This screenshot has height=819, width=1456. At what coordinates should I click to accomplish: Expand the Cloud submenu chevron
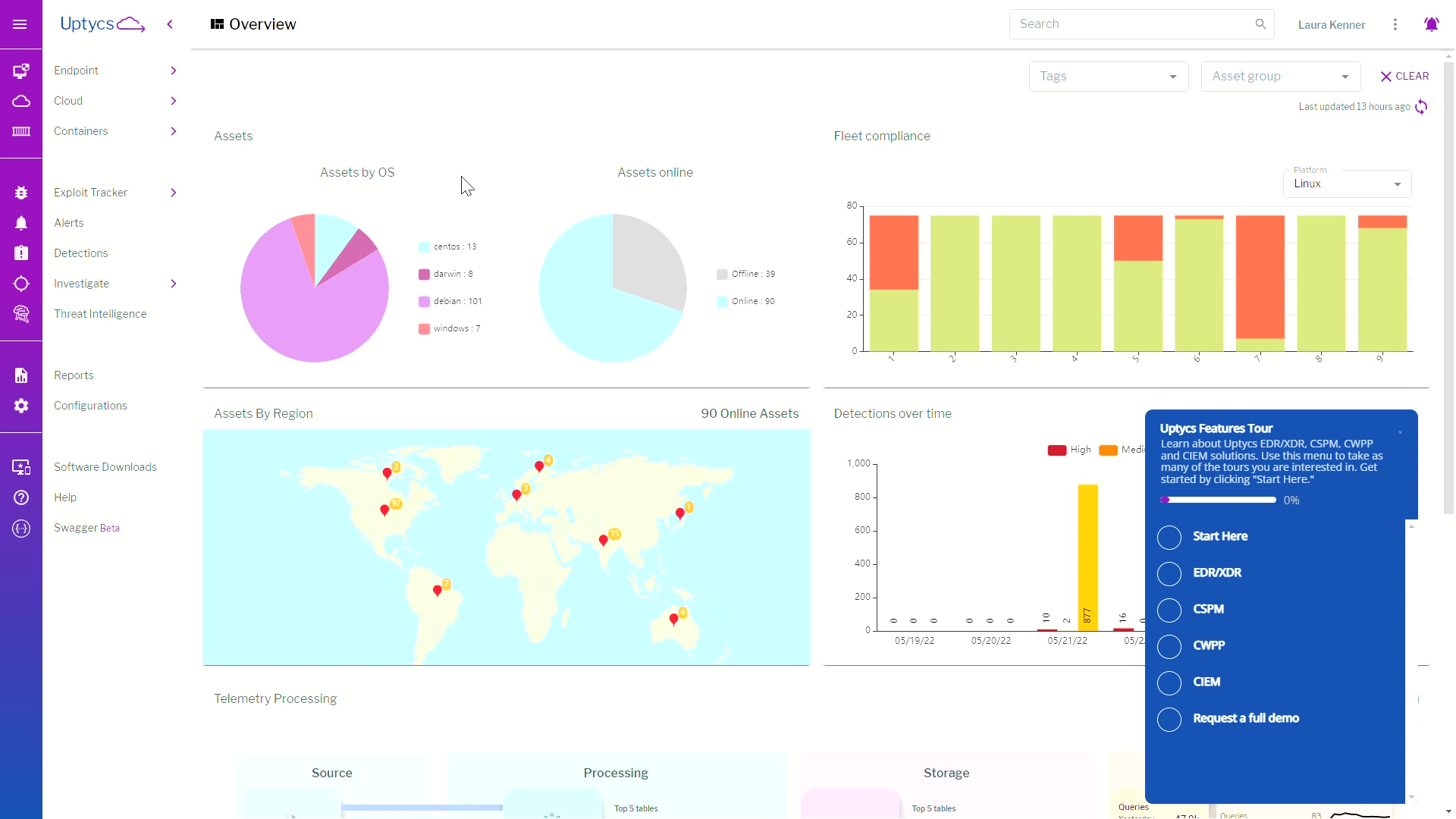click(174, 101)
